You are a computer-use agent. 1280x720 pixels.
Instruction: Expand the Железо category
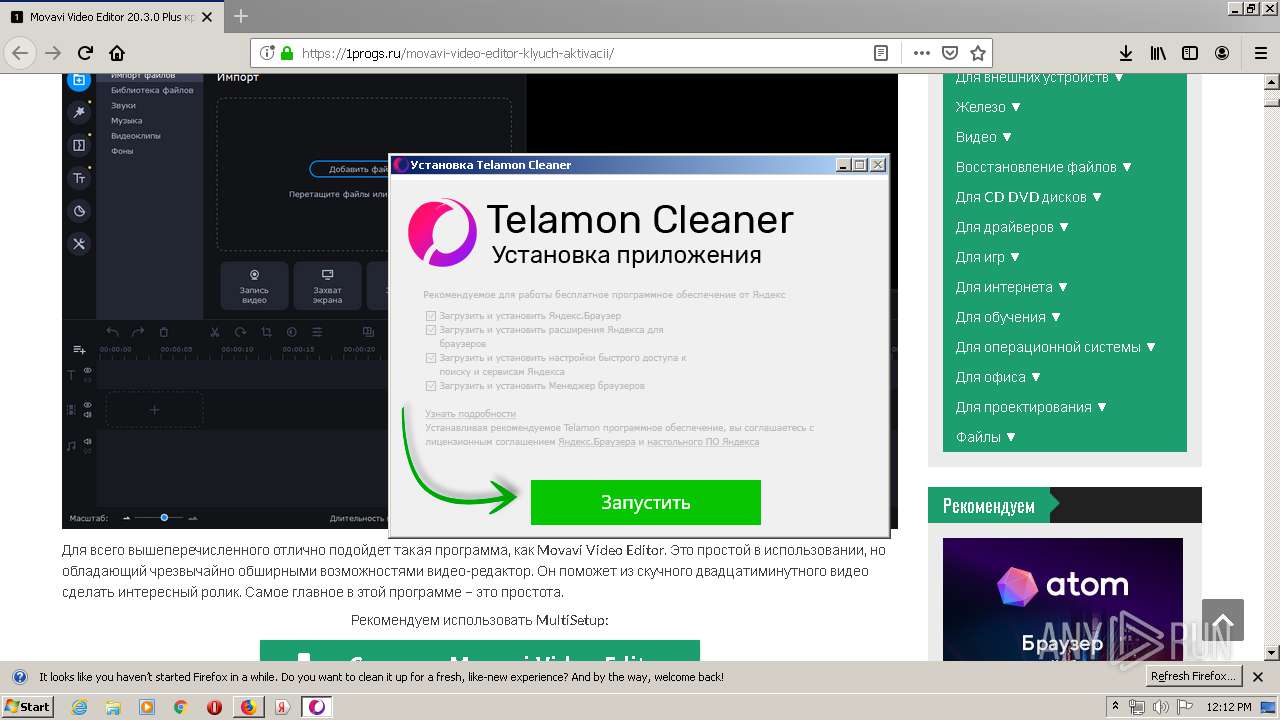(988, 107)
